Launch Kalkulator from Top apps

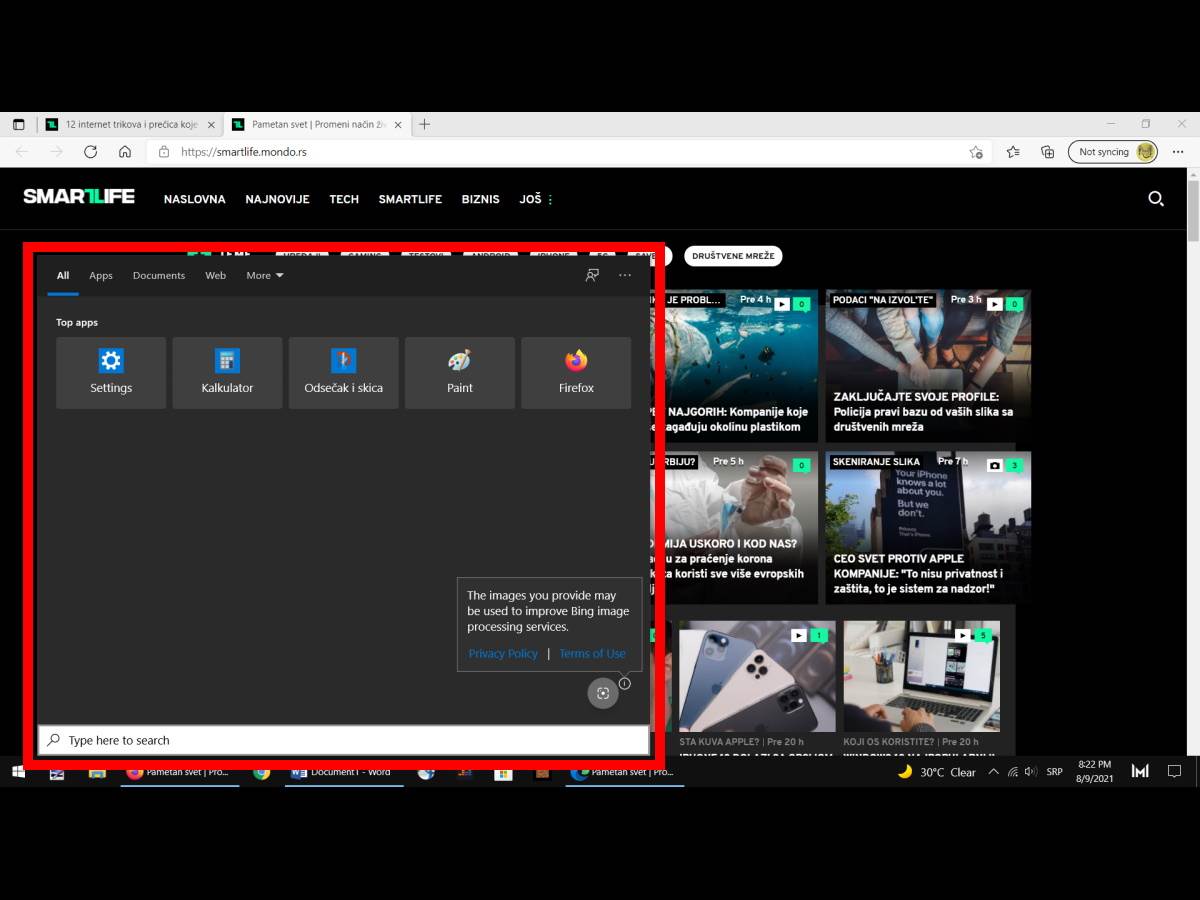click(x=227, y=372)
